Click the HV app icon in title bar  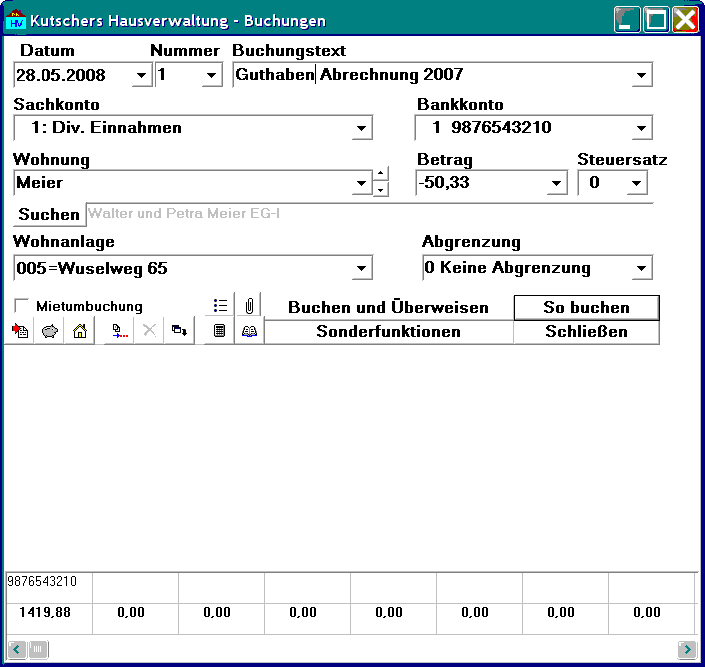click(x=16, y=19)
